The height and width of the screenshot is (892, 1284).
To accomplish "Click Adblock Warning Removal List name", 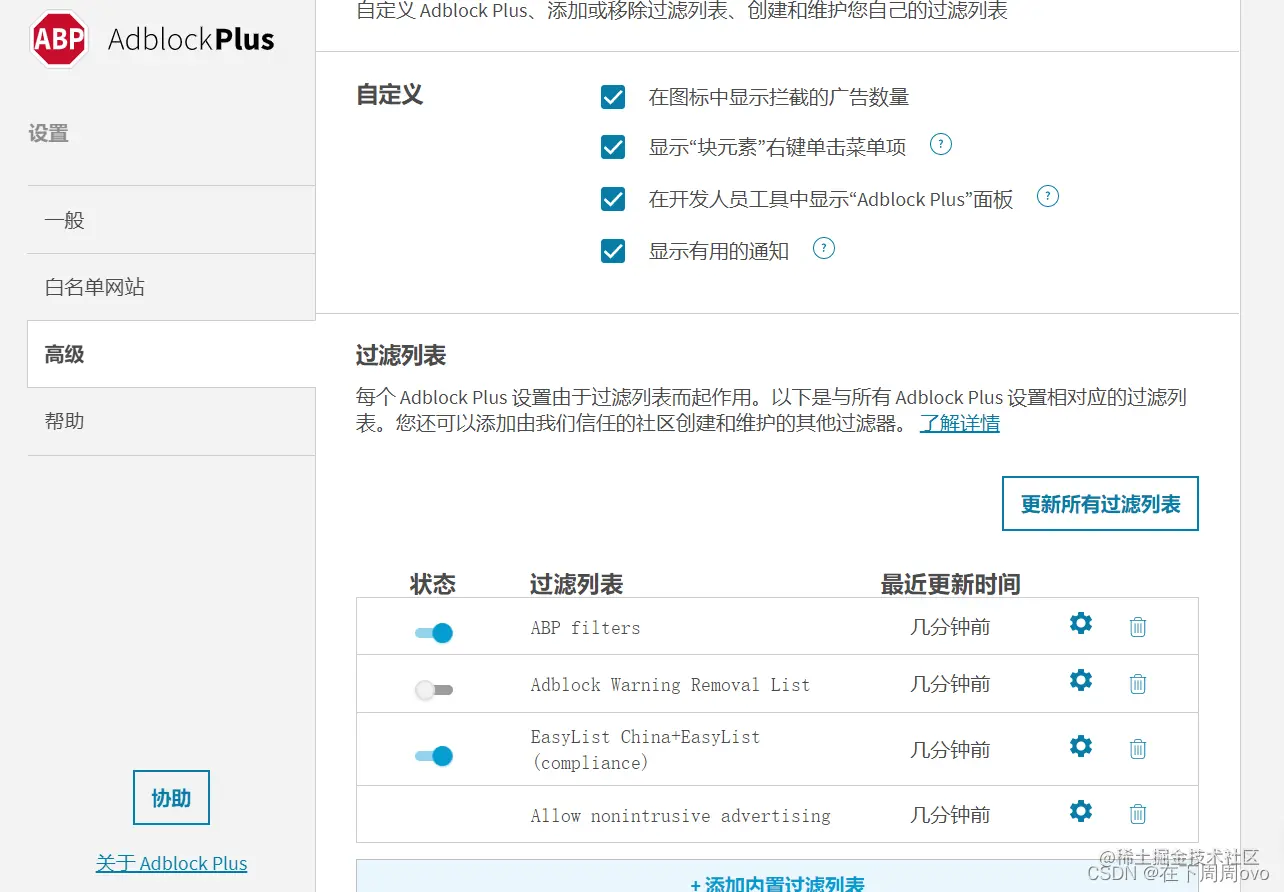I will tap(670, 685).
